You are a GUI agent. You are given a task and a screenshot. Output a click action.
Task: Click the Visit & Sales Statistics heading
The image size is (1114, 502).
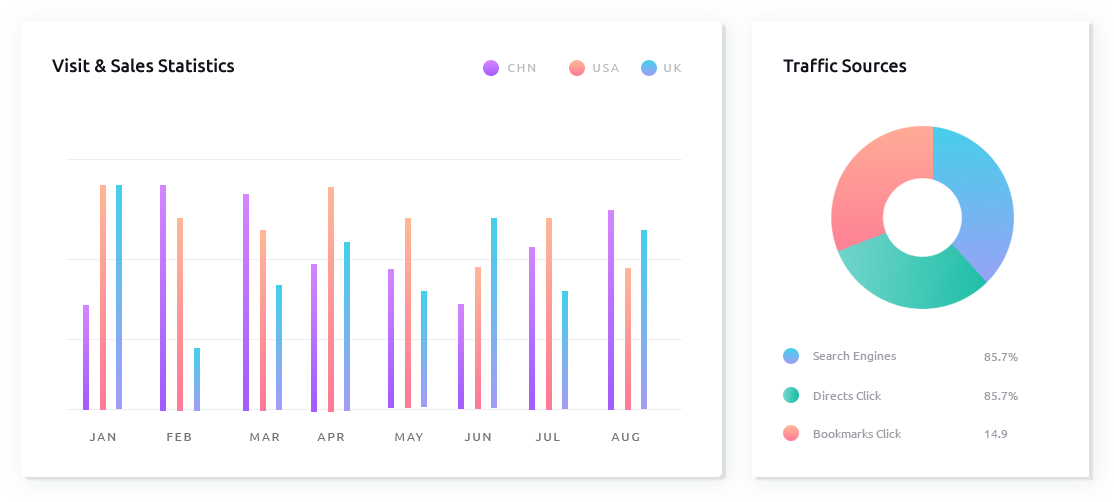[x=143, y=66]
